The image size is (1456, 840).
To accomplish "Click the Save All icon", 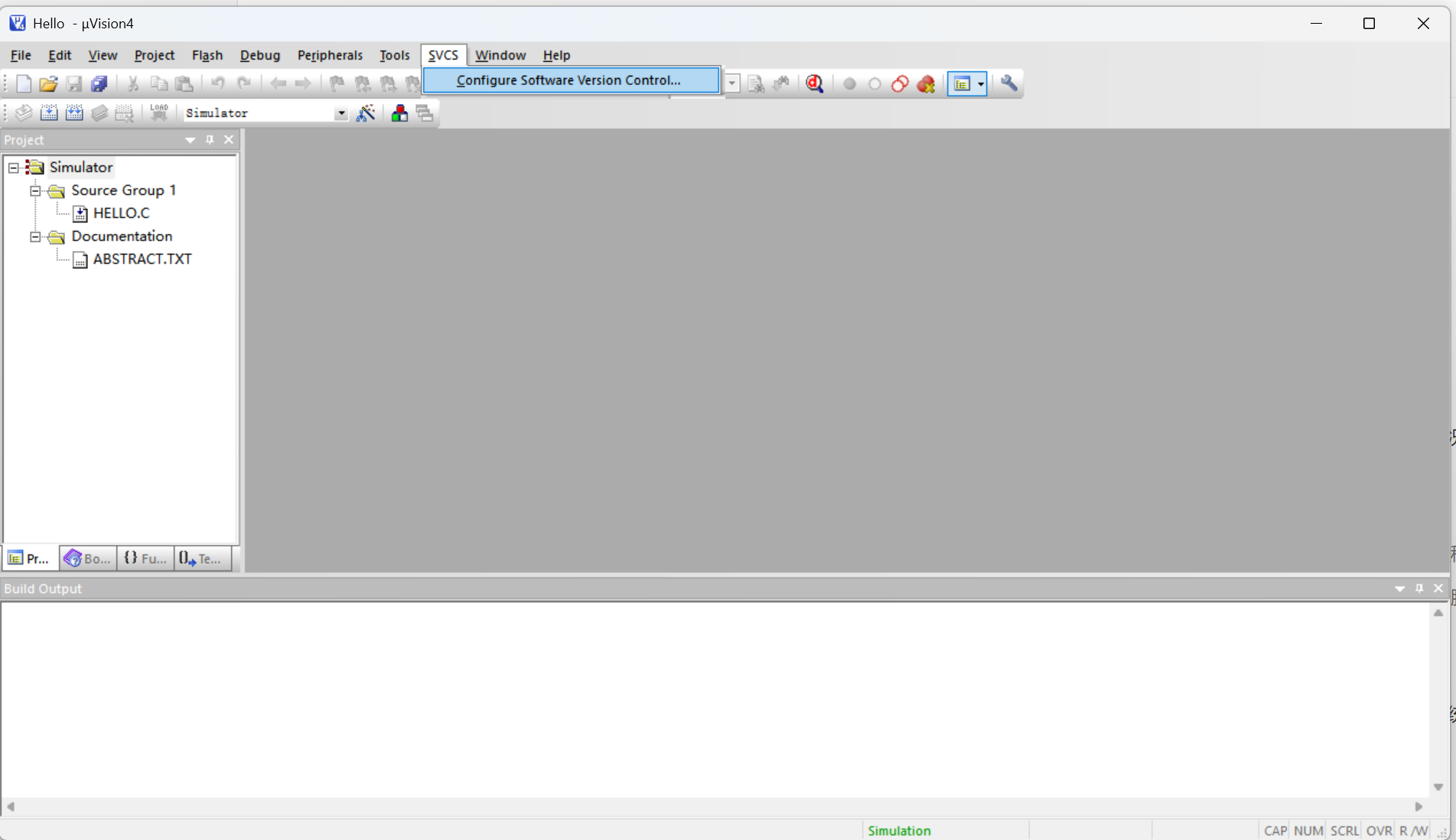I will click(x=99, y=83).
